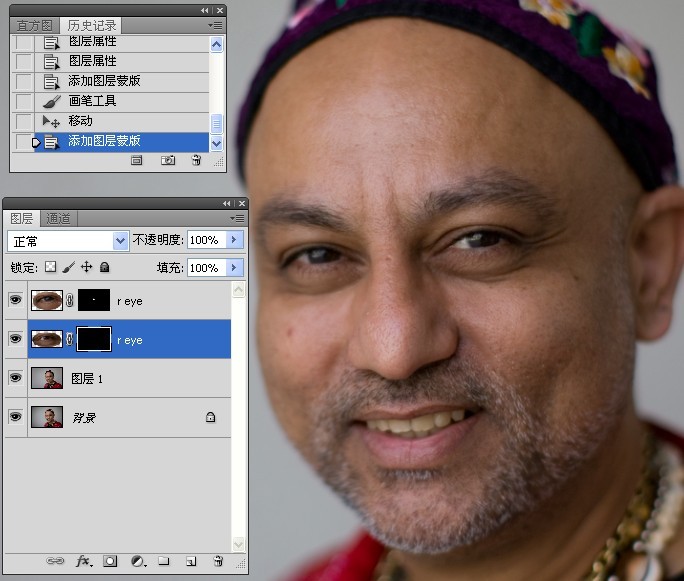This screenshot has width=684, height=581.
Task: Toggle lock all padlock icon
Action: click(x=104, y=267)
